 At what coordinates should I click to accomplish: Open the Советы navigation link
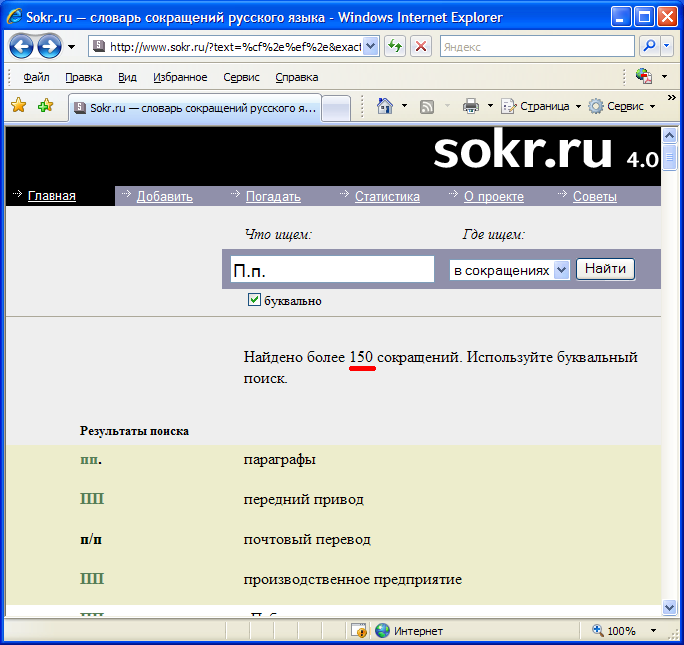click(x=595, y=196)
